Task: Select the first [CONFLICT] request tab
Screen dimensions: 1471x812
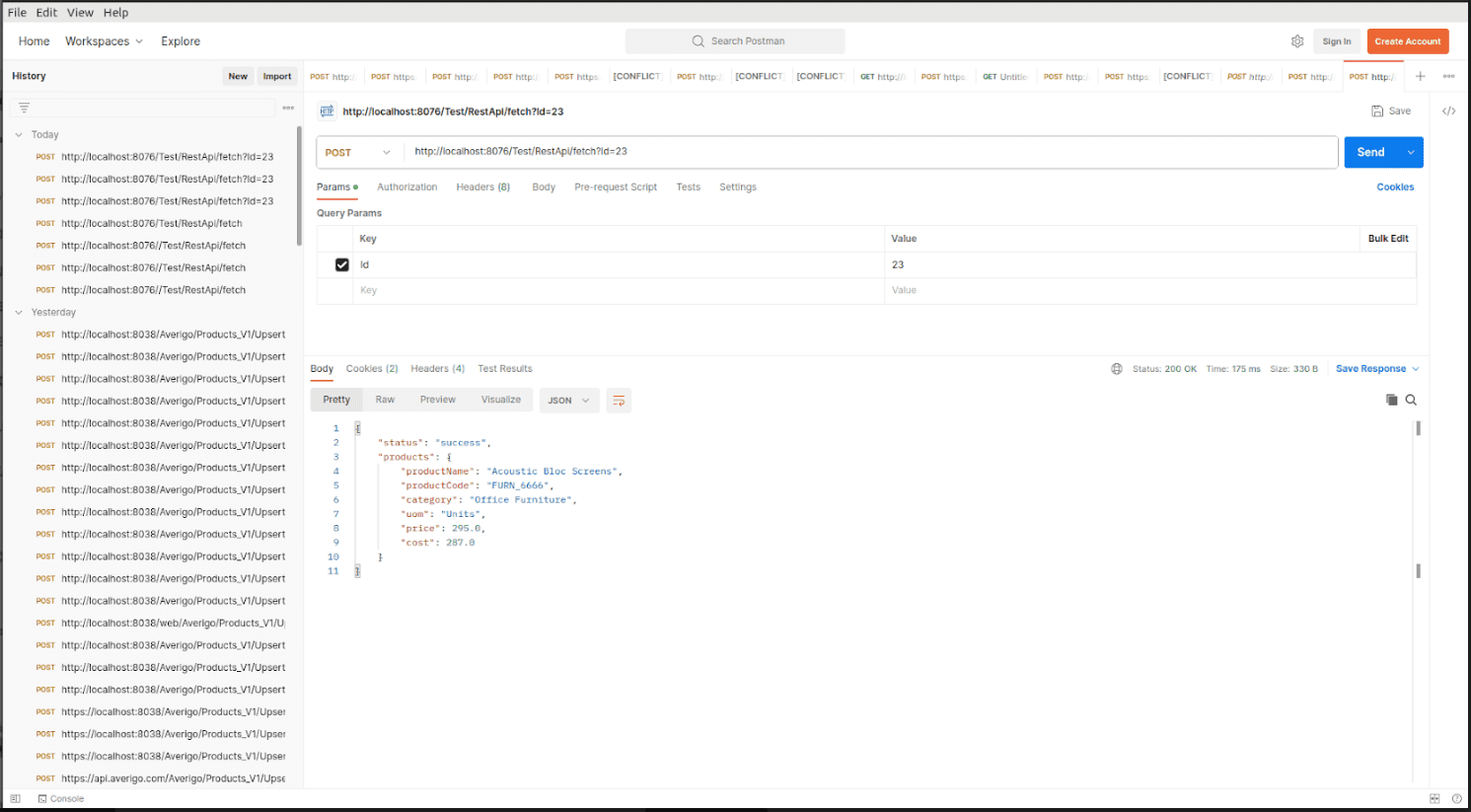Action: (x=637, y=76)
